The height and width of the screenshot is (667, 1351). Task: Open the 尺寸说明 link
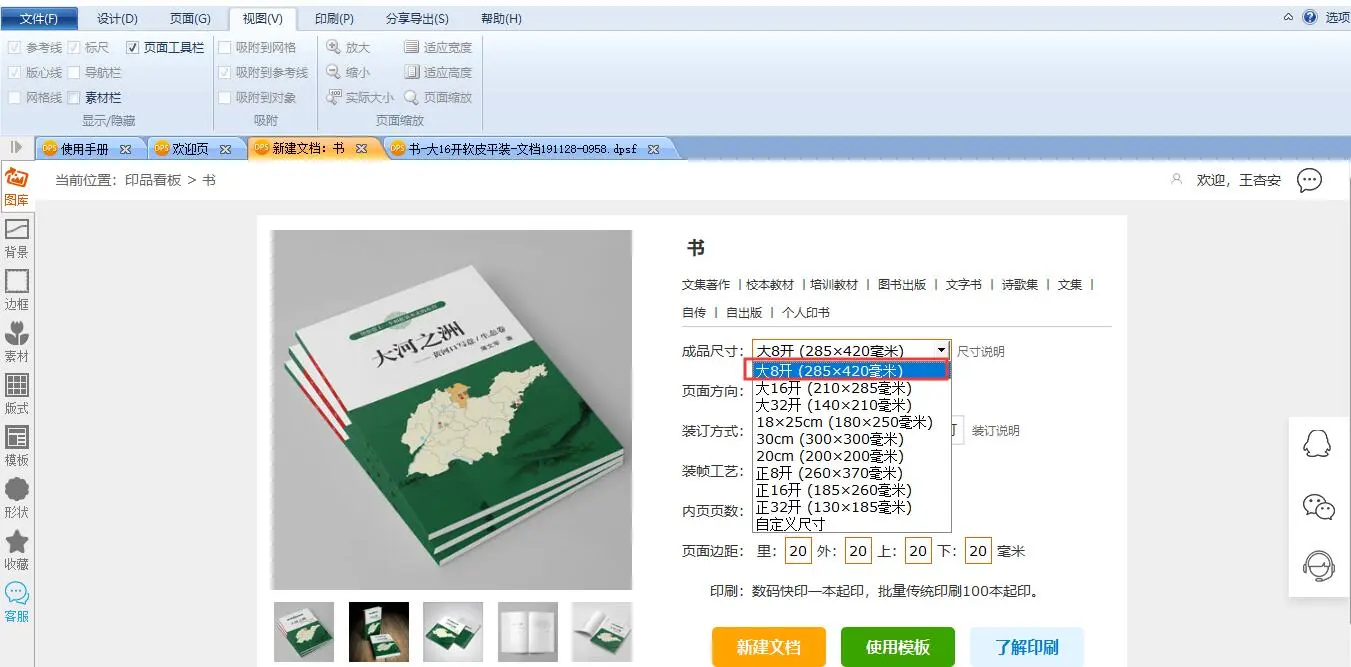tap(981, 352)
